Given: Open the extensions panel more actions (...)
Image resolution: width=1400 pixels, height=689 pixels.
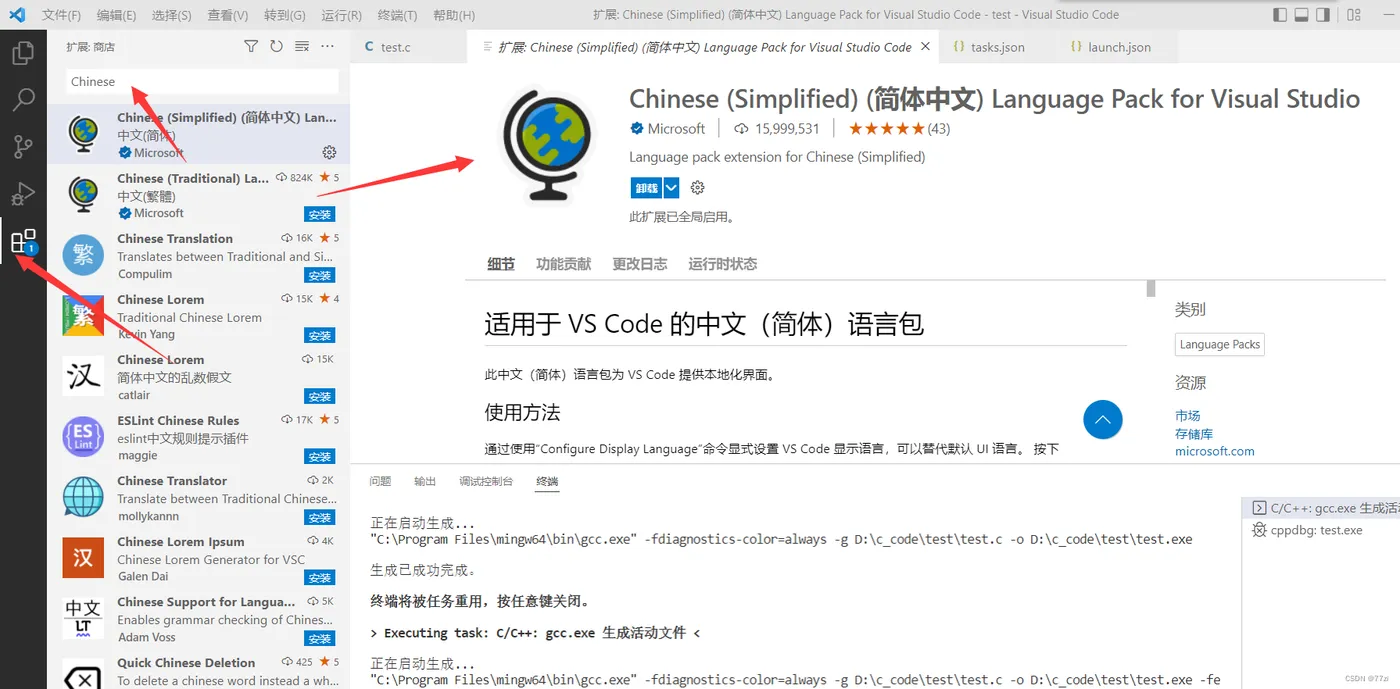Looking at the screenshot, I should tap(328, 46).
